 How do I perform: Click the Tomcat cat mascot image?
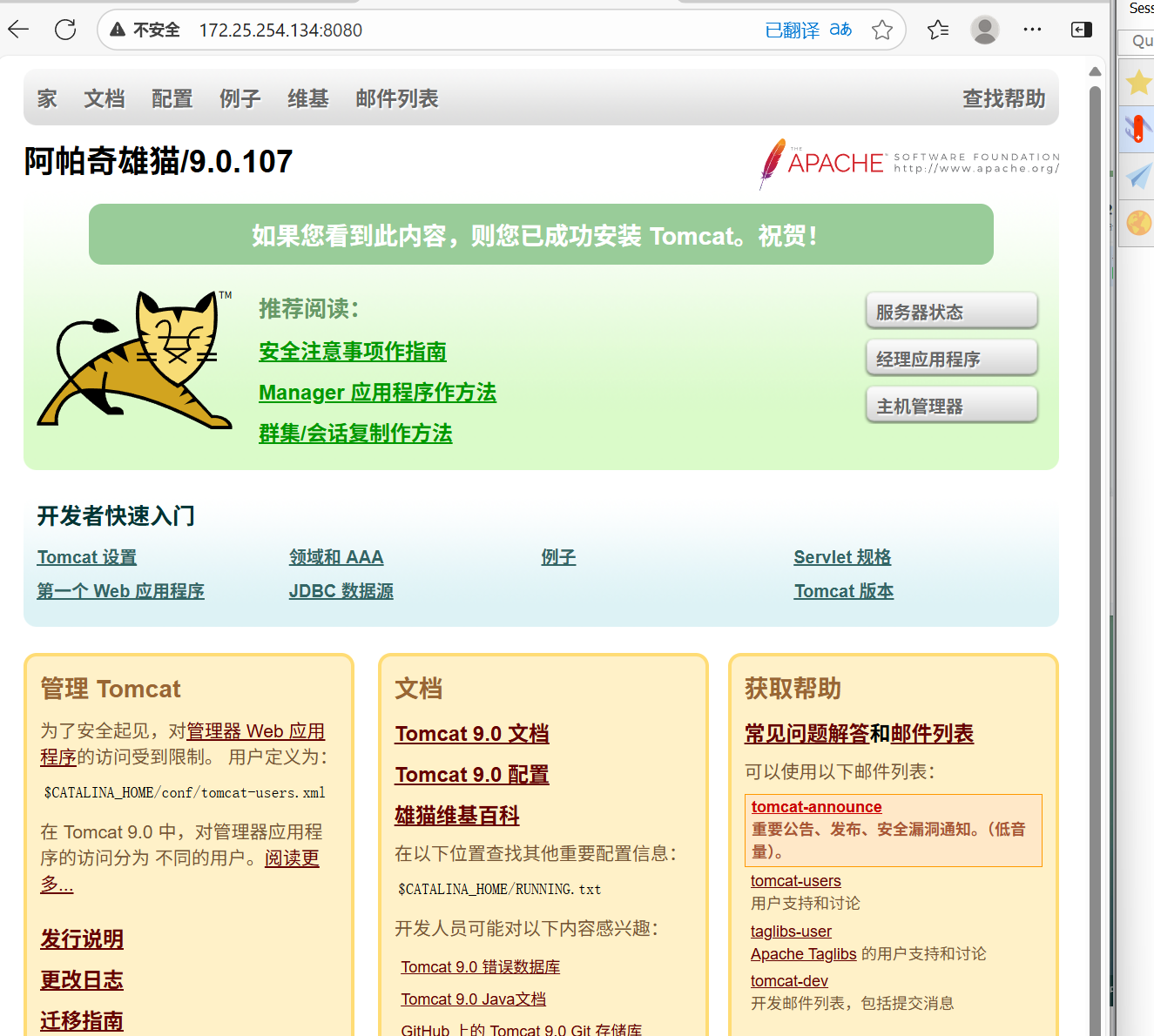point(136,359)
